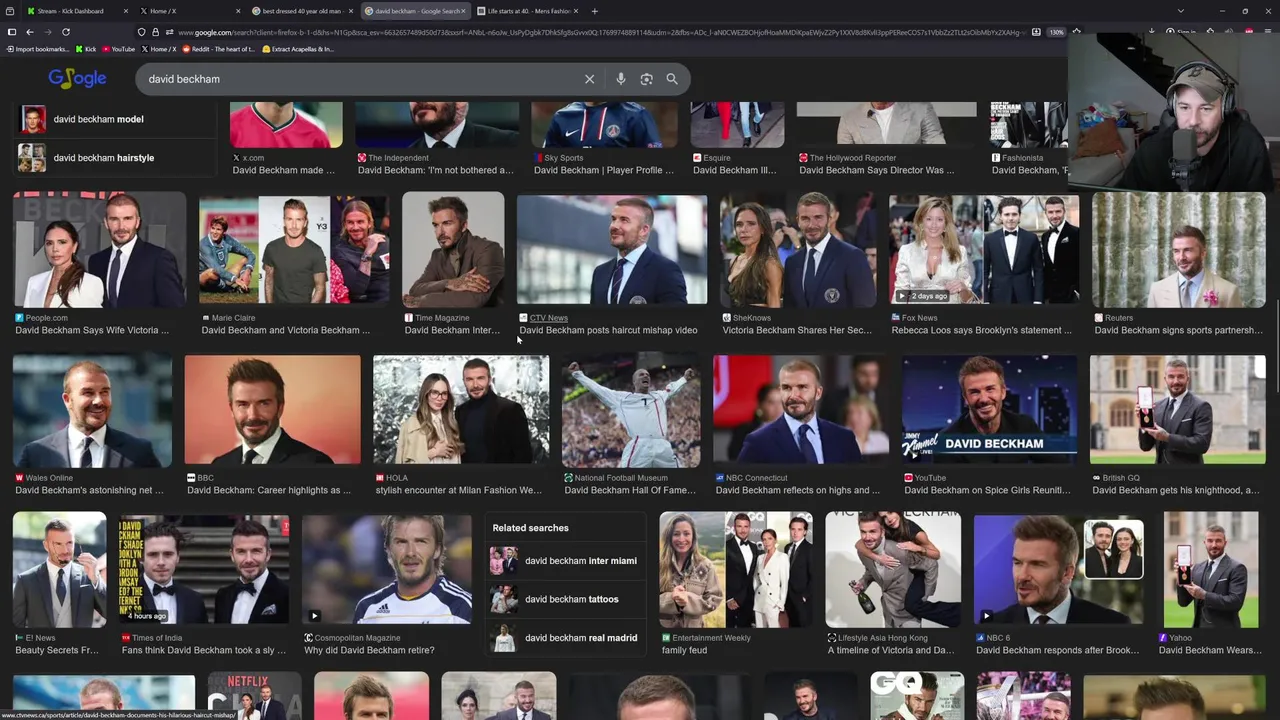Open the NBC Connecticut Beckham image
The width and height of the screenshot is (1280, 720).
[x=801, y=410]
